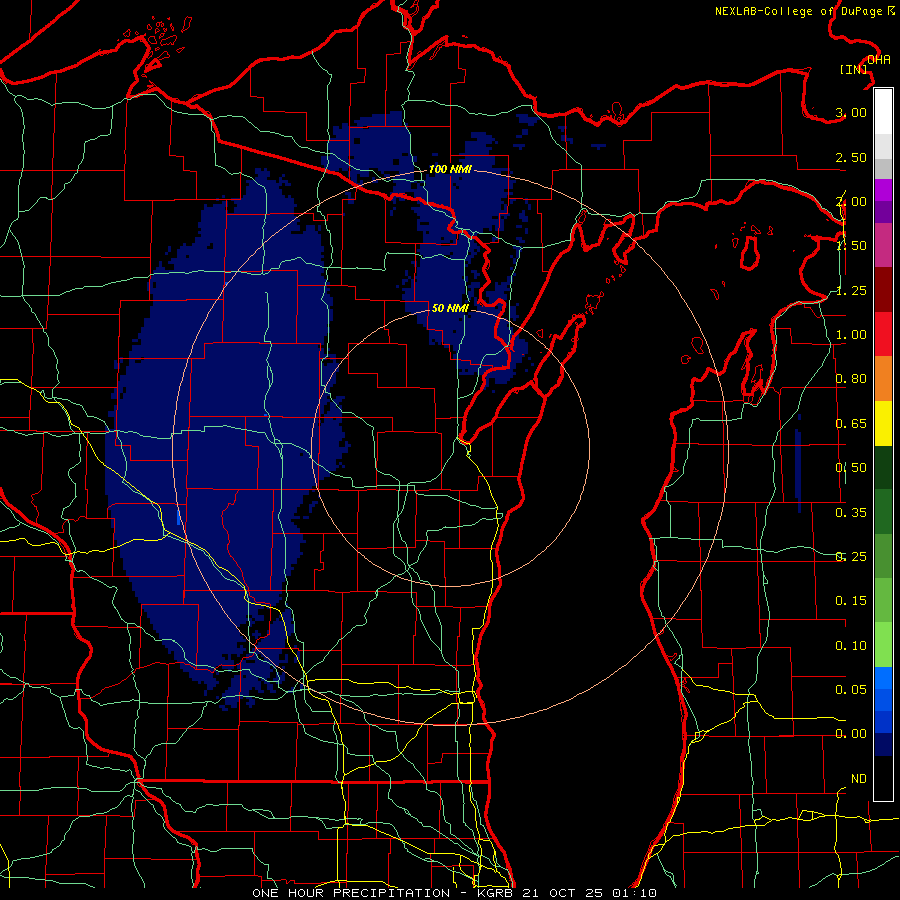Click the darkest green swatch beside 0.50

click(x=883, y=467)
